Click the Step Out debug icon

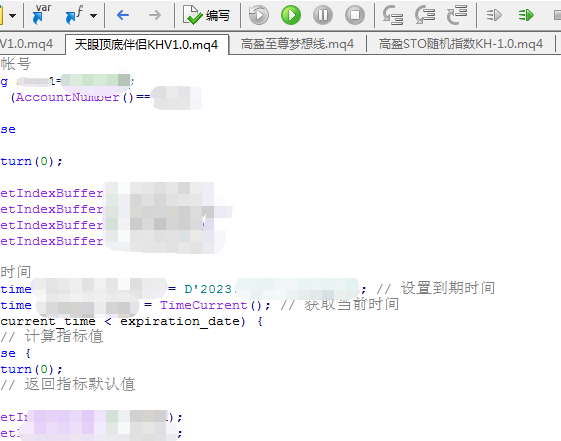(457, 15)
